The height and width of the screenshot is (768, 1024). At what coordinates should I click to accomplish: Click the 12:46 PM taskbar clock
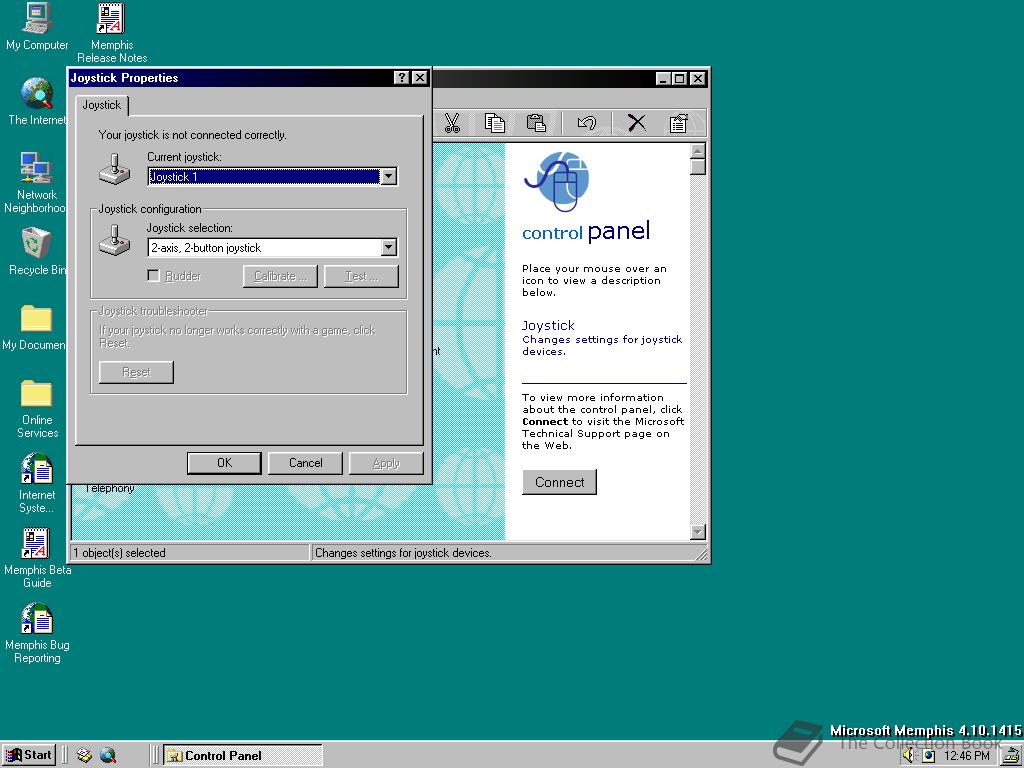[967, 756]
